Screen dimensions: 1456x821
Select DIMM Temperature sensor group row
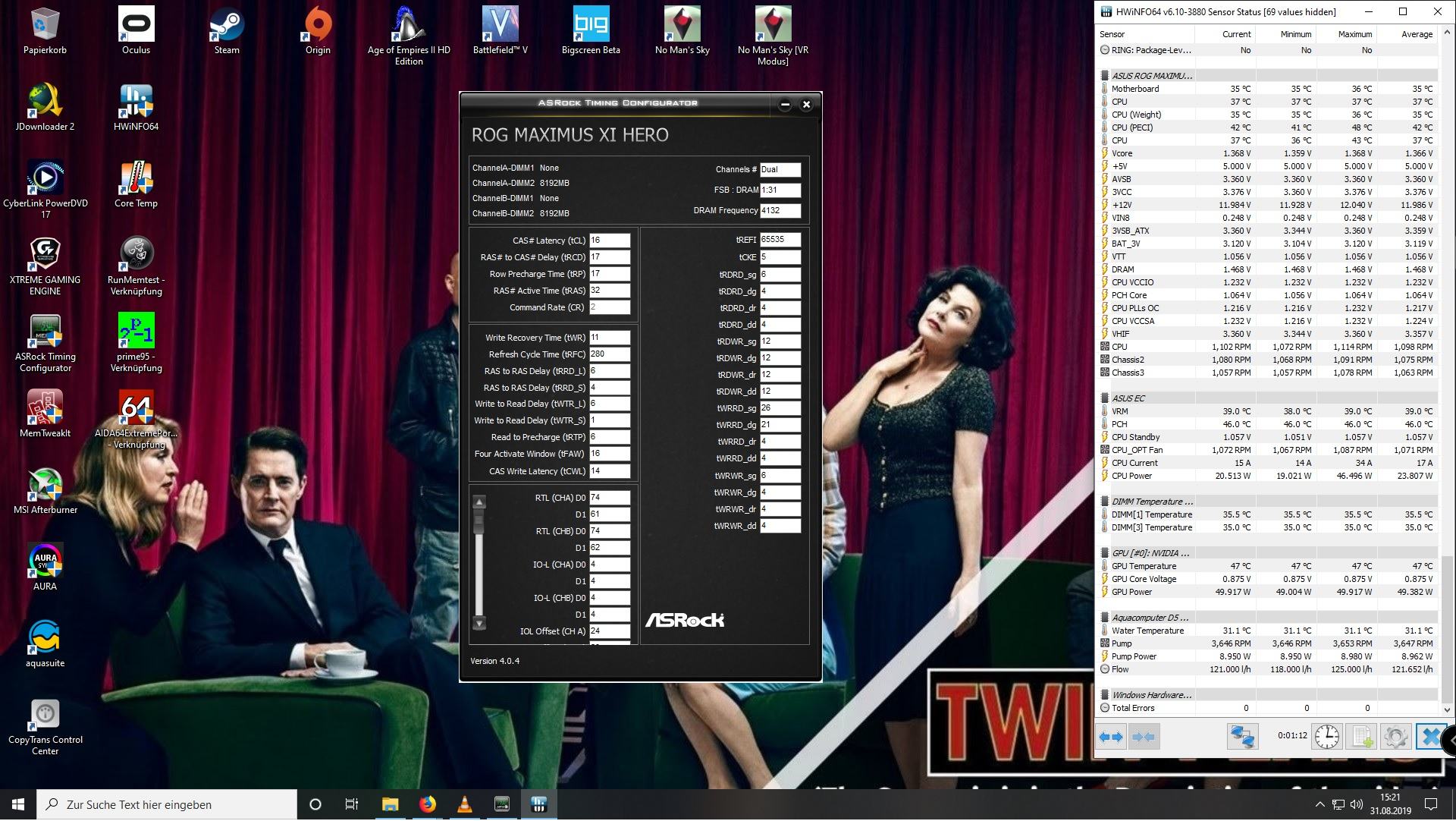tap(1267, 502)
